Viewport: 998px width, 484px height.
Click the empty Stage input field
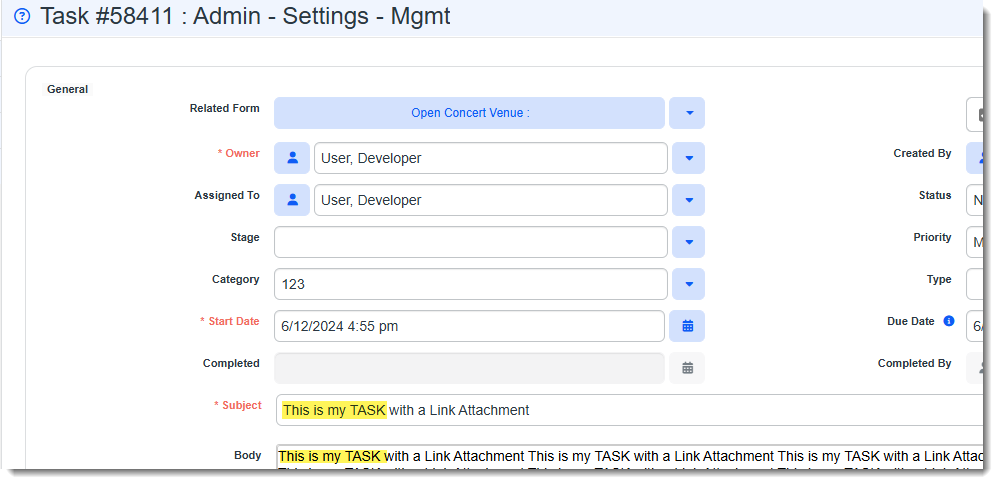coord(470,242)
